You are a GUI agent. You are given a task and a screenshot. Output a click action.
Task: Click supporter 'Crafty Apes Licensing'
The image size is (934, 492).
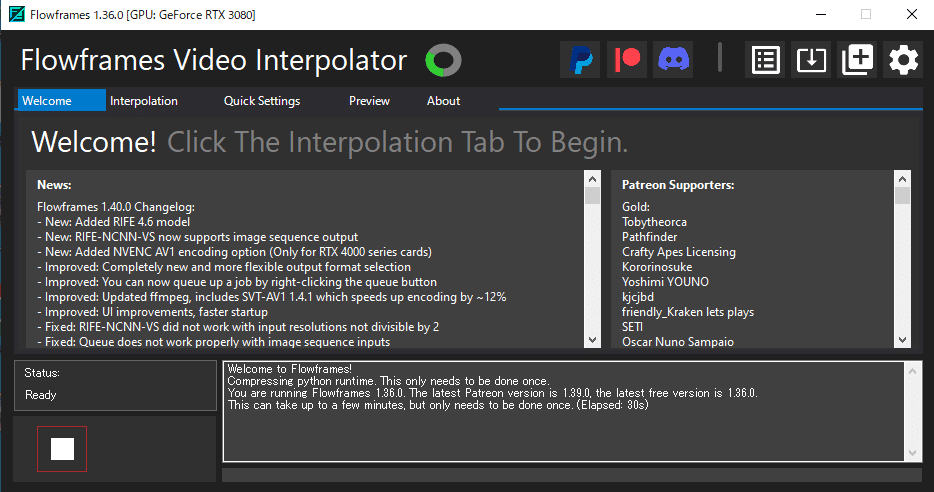pyautogui.click(x=678, y=252)
